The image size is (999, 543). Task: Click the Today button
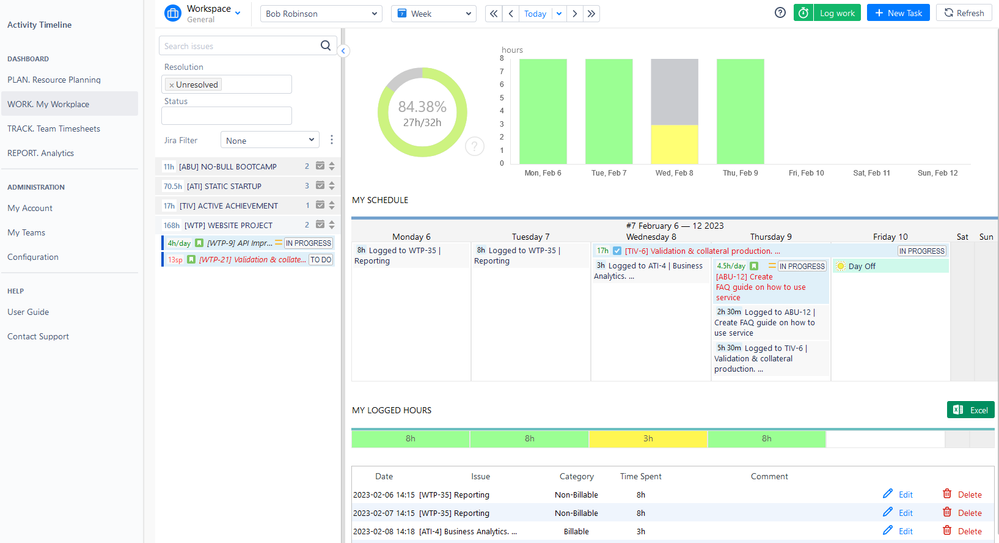click(535, 13)
